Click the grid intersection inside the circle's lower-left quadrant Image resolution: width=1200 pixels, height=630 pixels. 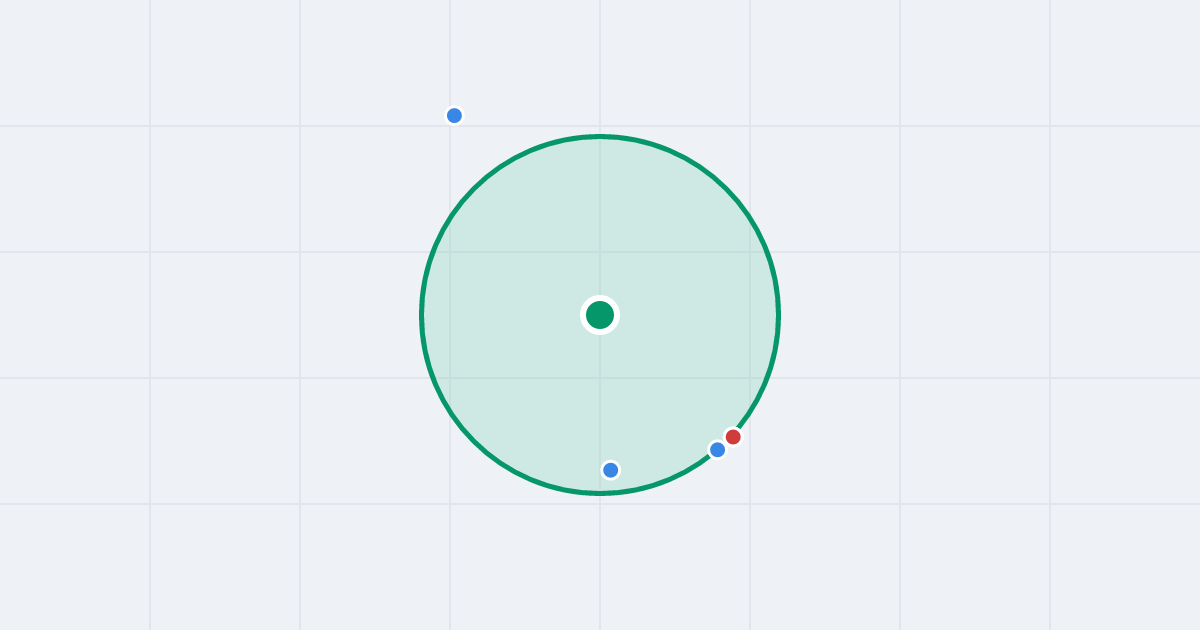pyautogui.click(x=450, y=378)
